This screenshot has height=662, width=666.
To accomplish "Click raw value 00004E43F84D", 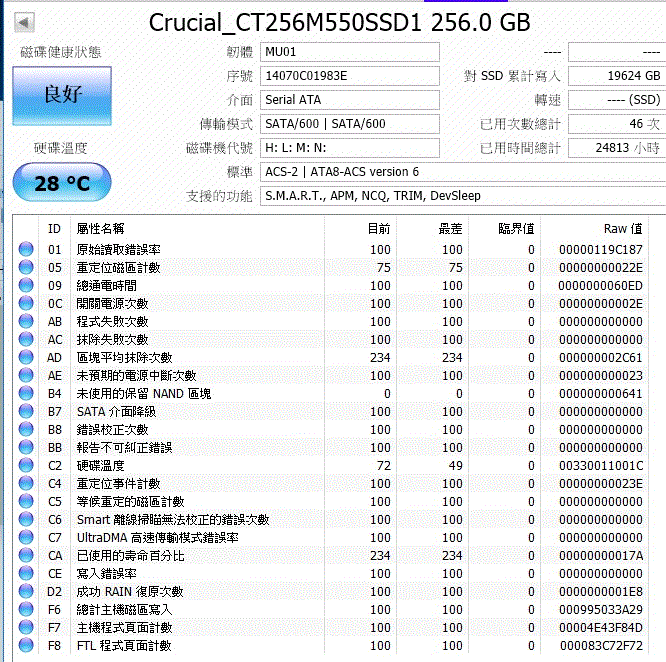I will point(601,628).
